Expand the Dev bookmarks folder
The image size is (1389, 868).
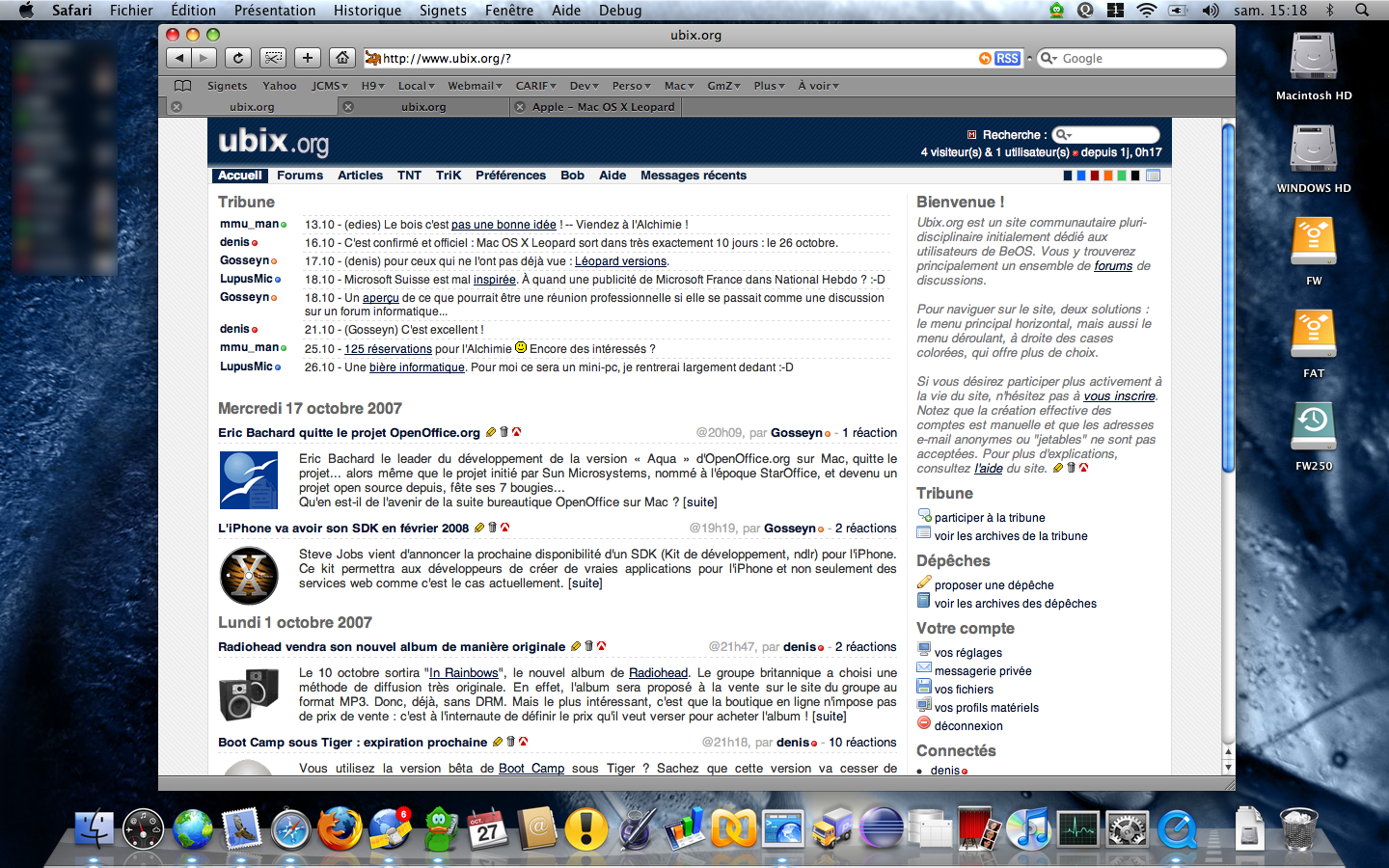pyautogui.click(x=584, y=86)
